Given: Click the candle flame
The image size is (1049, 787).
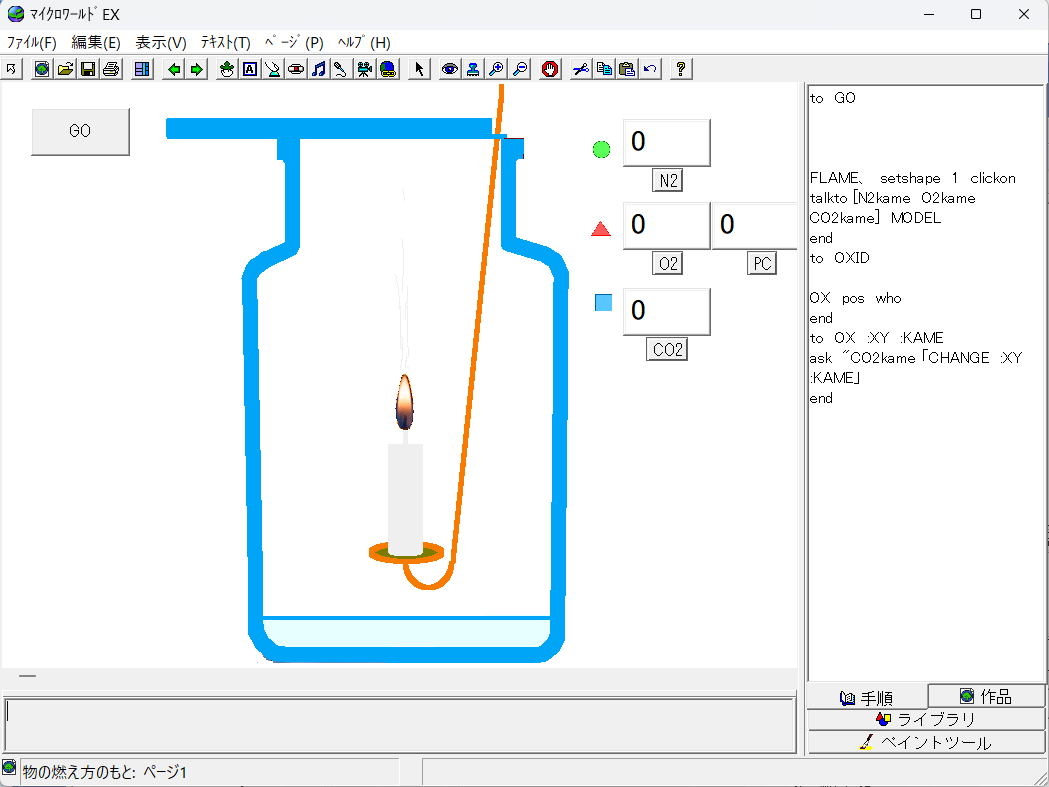Looking at the screenshot, I should coord(405,402).
